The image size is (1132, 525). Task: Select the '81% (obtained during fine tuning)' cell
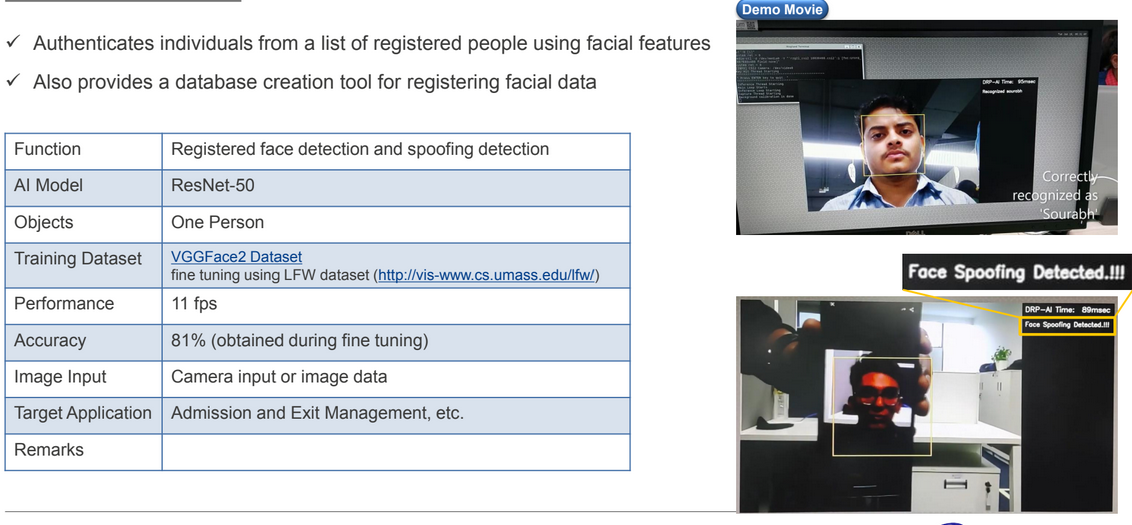click(395, 341)
